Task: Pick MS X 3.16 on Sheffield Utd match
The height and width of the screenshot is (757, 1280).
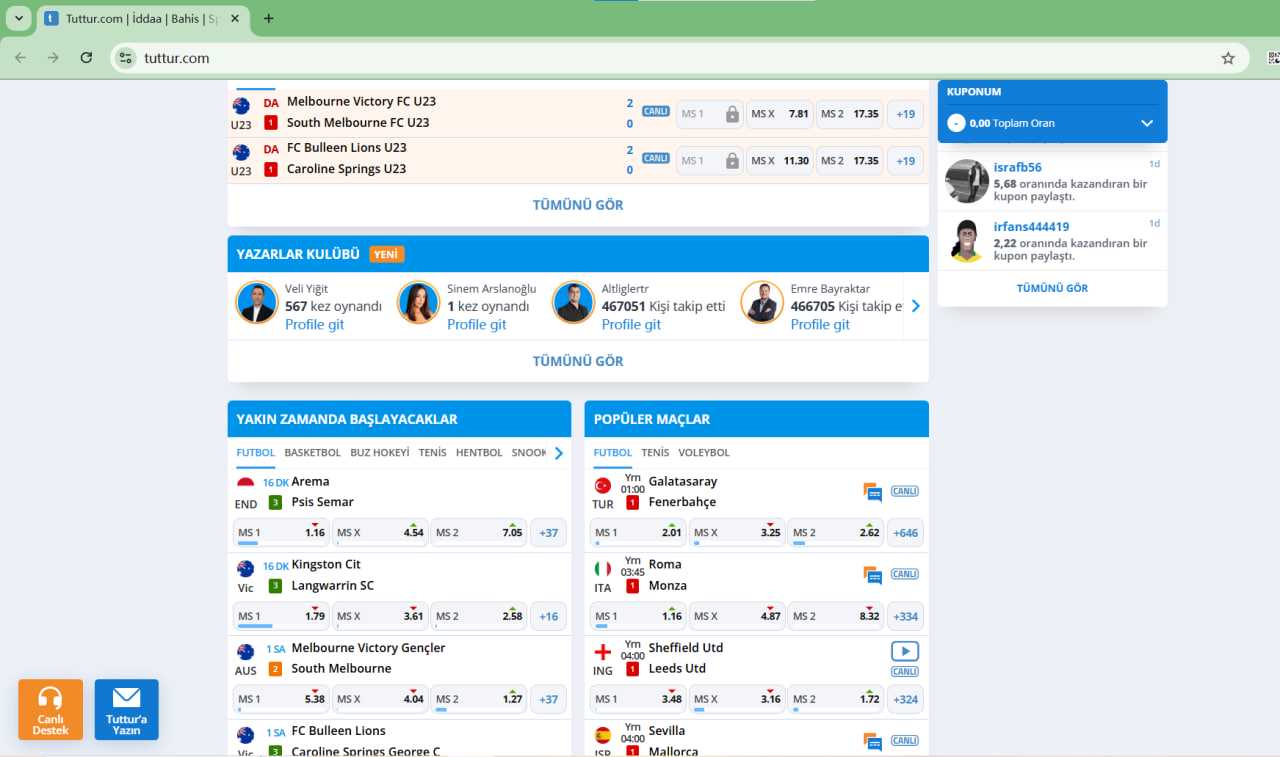Action: [737, 699]
